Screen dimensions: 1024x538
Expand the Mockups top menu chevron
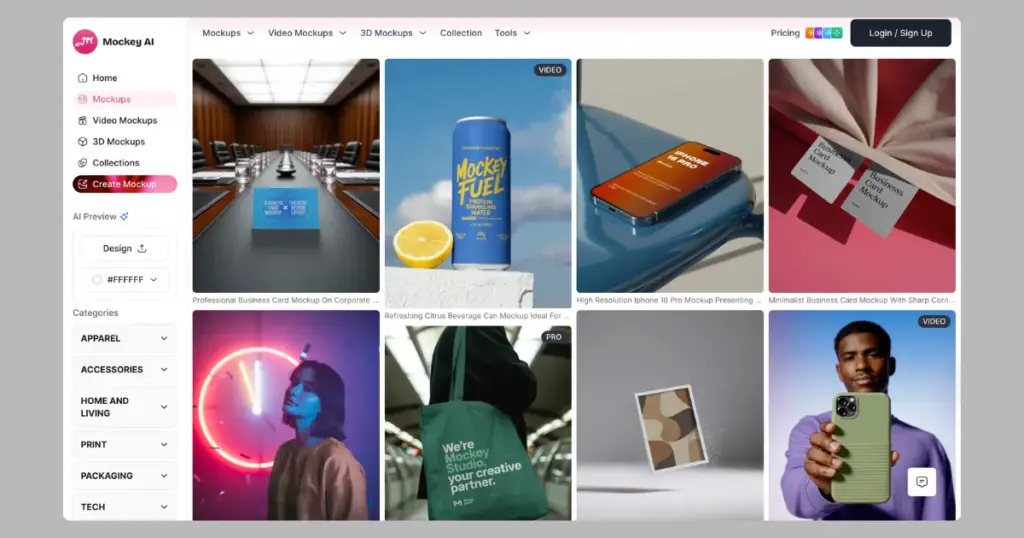tap(250, 33)
